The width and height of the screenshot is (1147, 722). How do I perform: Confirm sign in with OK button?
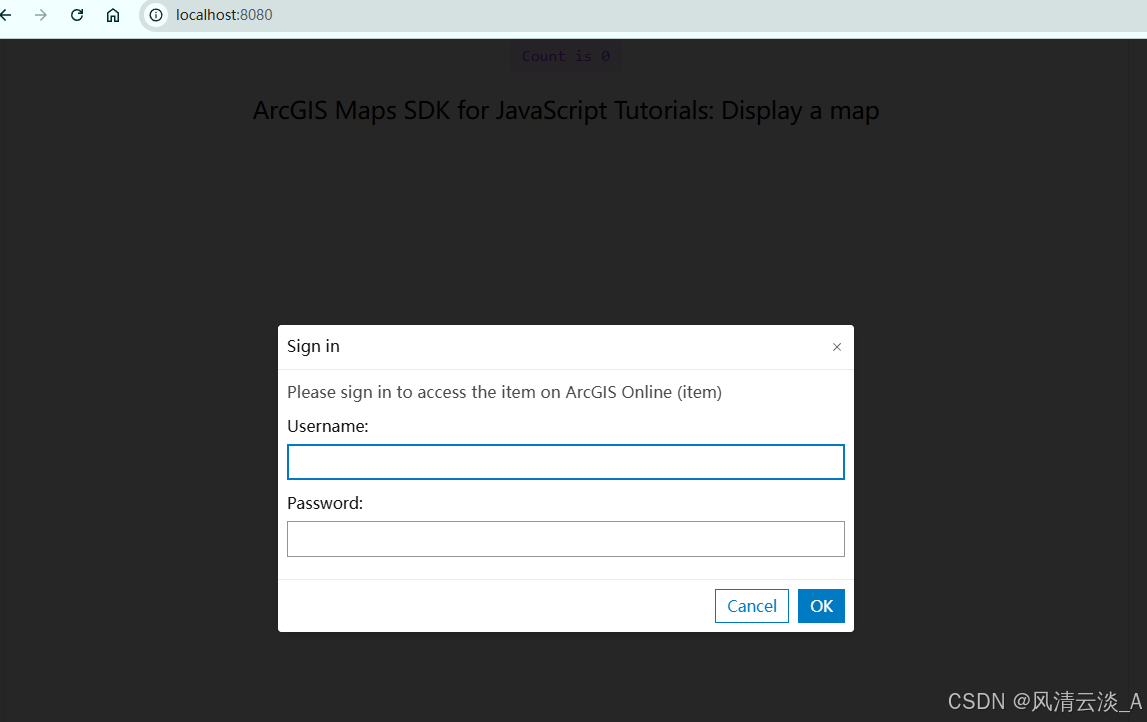(821, 606)
